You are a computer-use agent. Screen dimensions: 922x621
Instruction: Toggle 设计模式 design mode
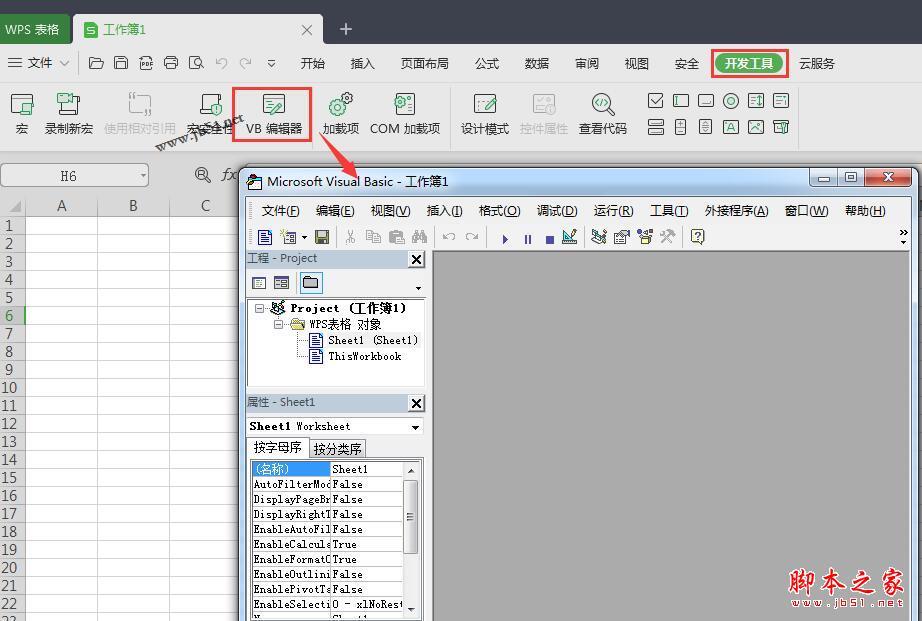click(x=485, y=113)
